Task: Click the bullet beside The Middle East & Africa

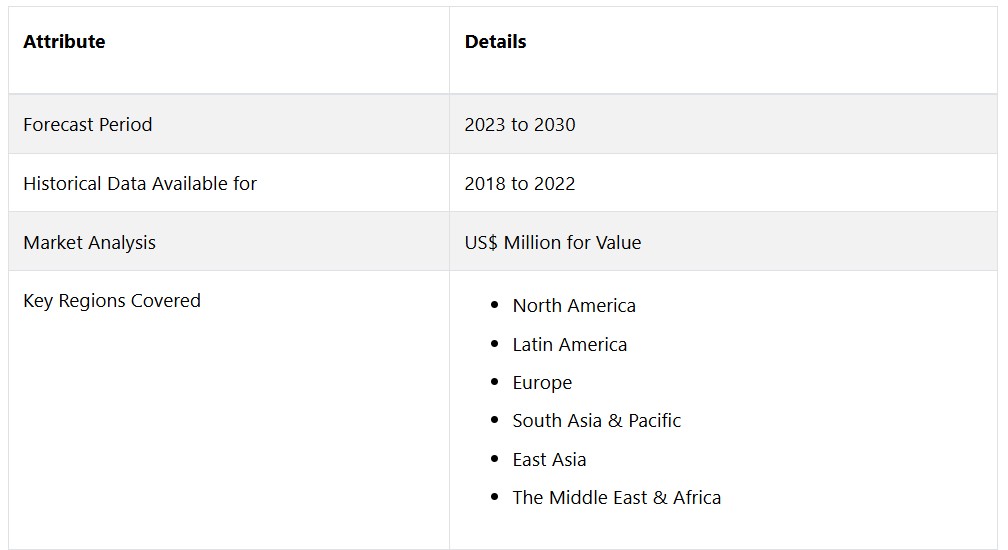Action: tap(494, 498)
